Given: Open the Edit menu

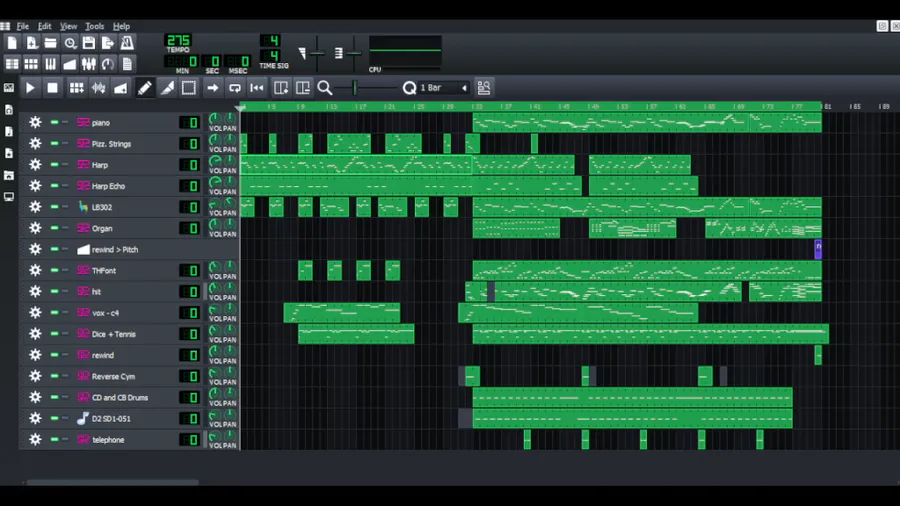Looking at the screenshot, I should 44,26.
